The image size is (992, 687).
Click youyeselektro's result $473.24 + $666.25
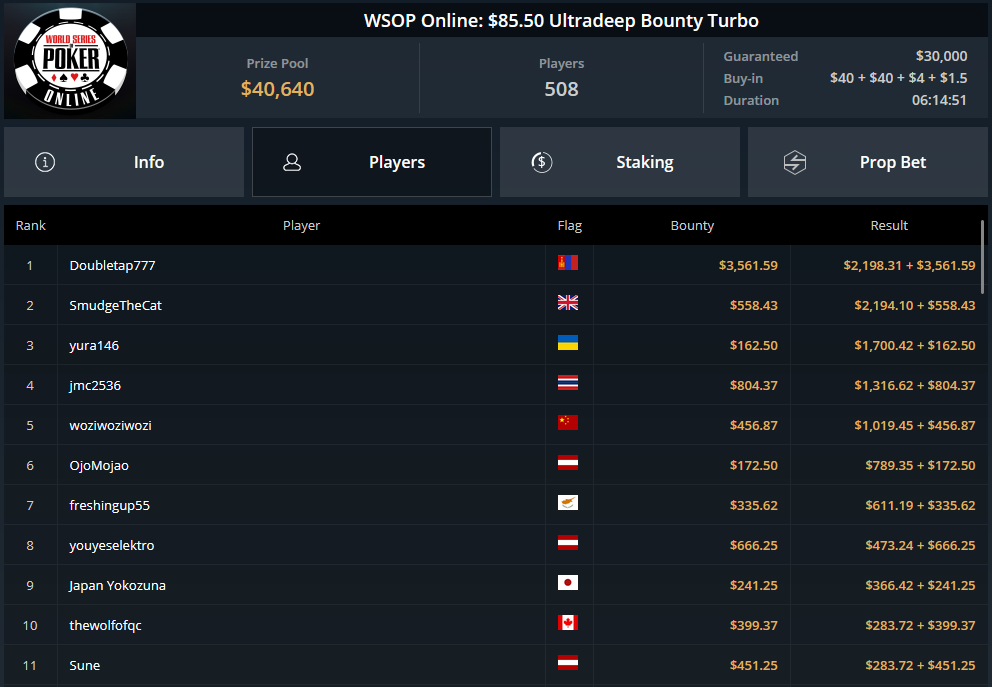coord(921,545)
